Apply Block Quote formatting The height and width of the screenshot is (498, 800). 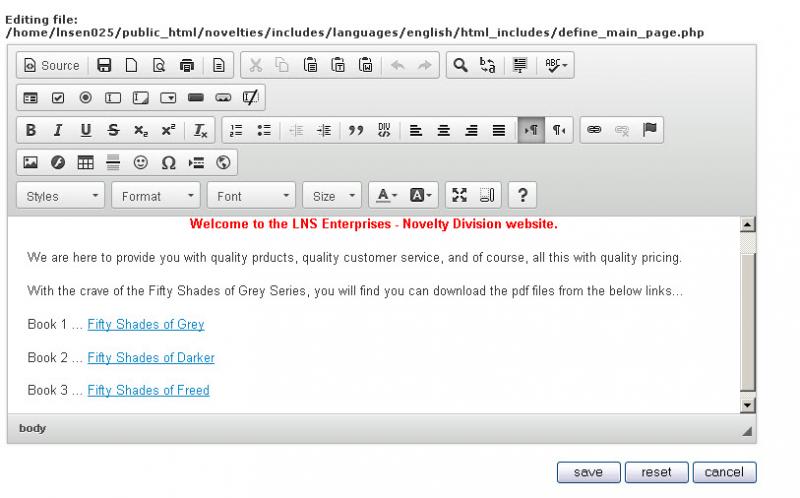(356, 130)
